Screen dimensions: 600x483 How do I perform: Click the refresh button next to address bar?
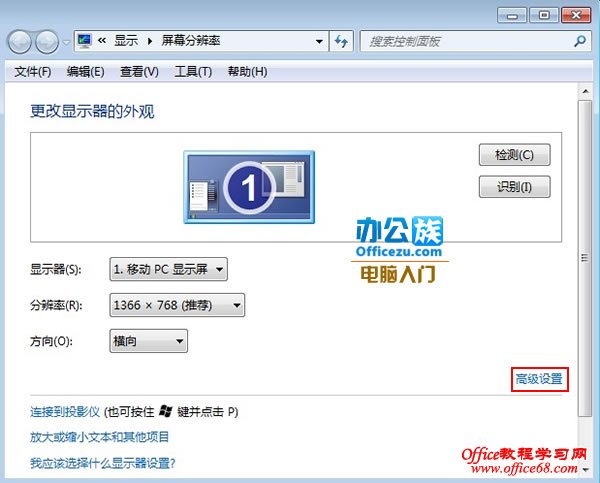(341, 41)
